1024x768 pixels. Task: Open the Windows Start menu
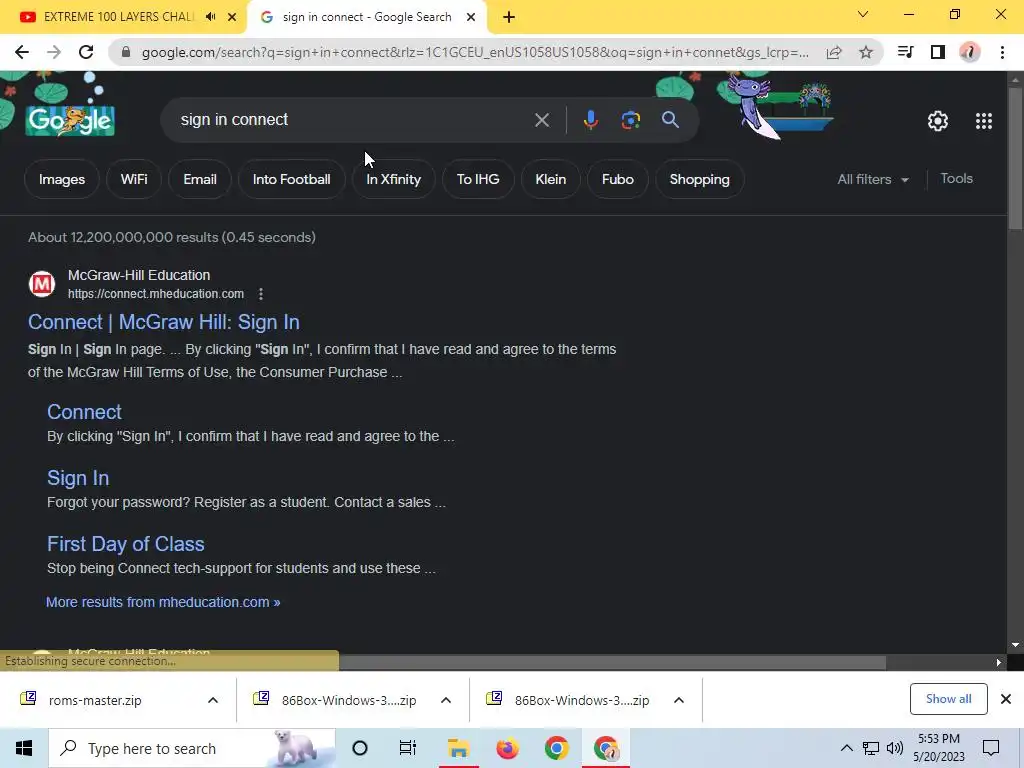point(24,748)
